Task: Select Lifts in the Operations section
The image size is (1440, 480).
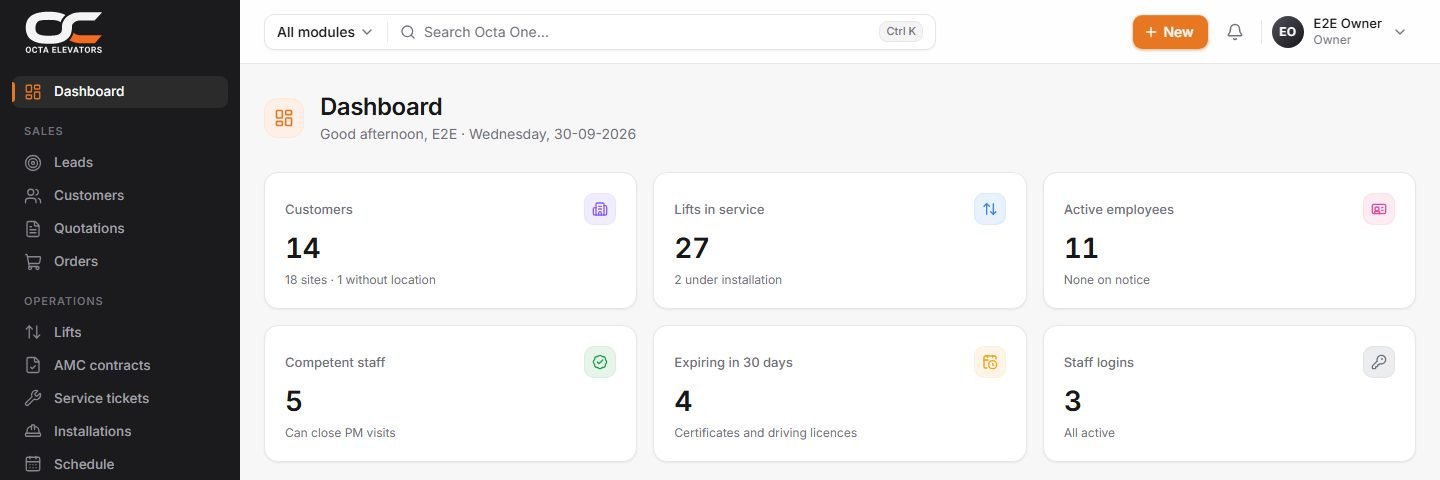Action: click(x=120, y=332)
